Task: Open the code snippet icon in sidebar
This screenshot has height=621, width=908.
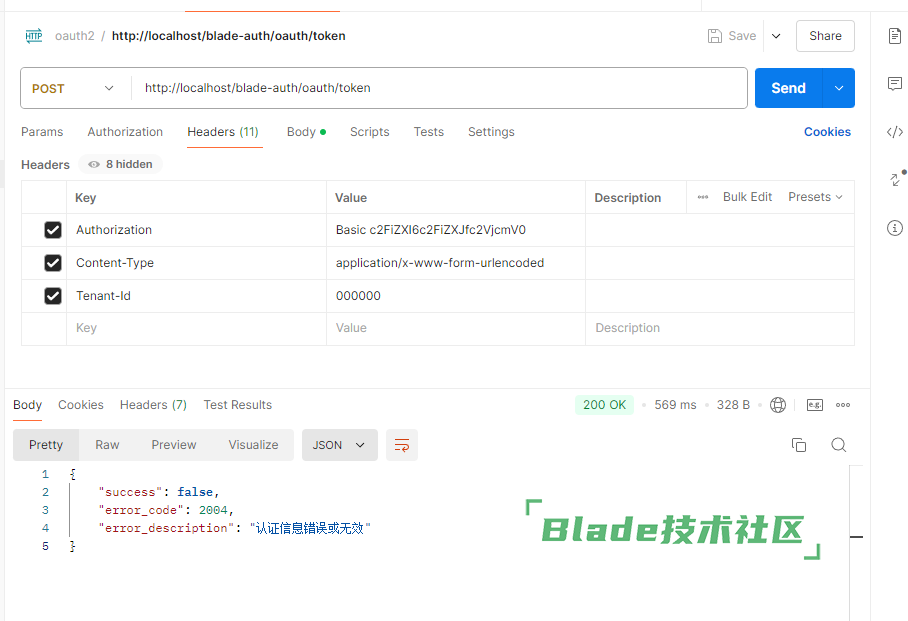Action: click(894, 132)
